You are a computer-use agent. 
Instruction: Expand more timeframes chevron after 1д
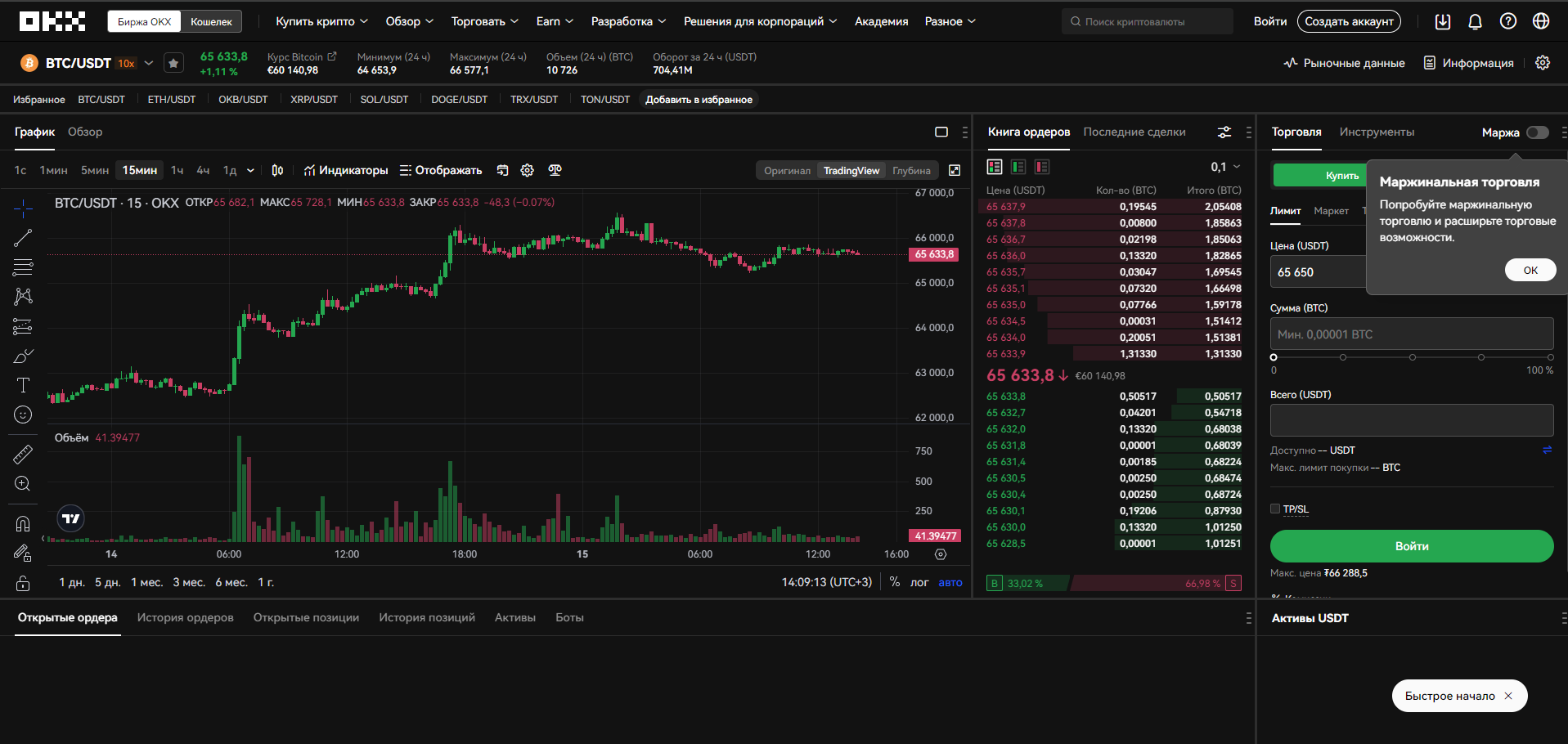(250, 170)
